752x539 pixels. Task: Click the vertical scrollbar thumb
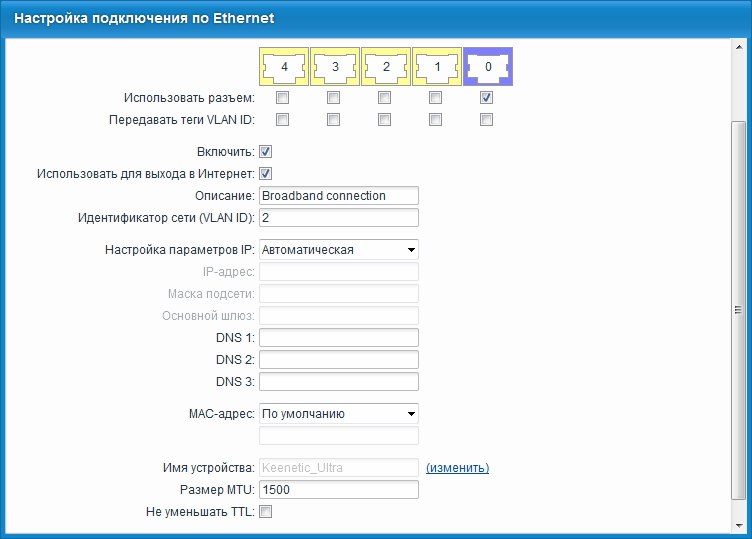coord(738,310)
